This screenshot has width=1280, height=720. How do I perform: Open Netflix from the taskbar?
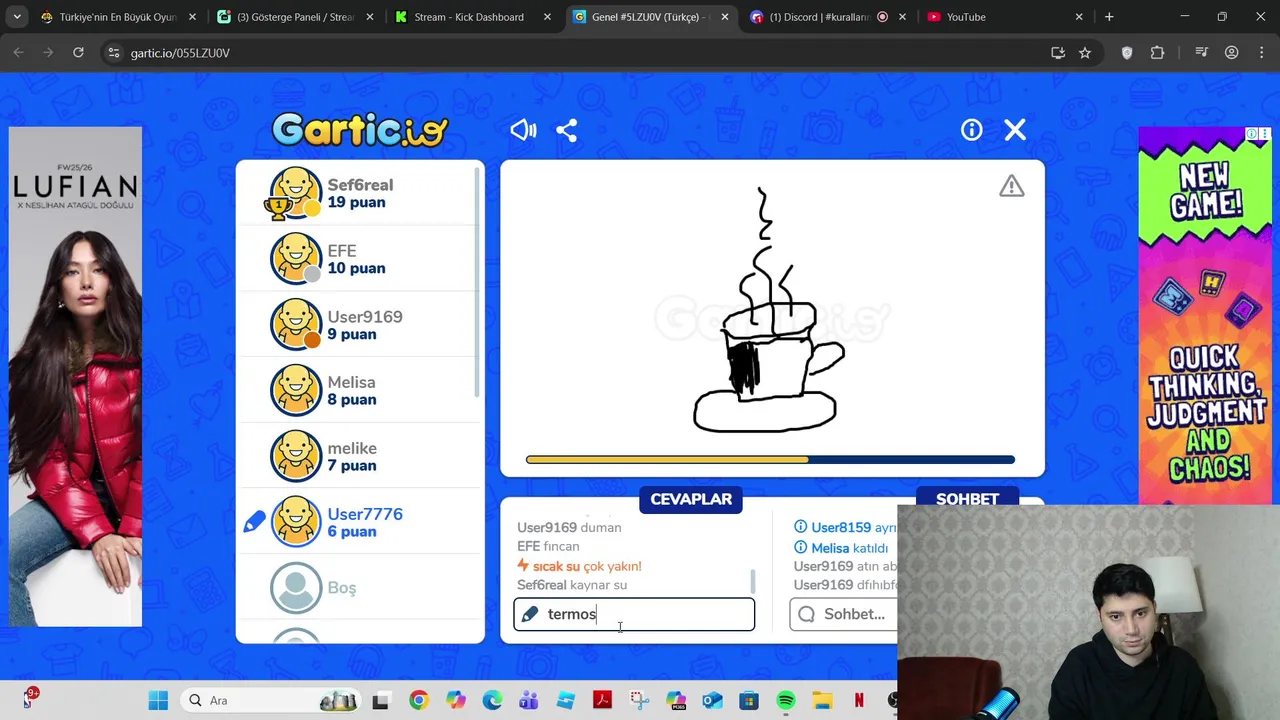click(859, 701)
